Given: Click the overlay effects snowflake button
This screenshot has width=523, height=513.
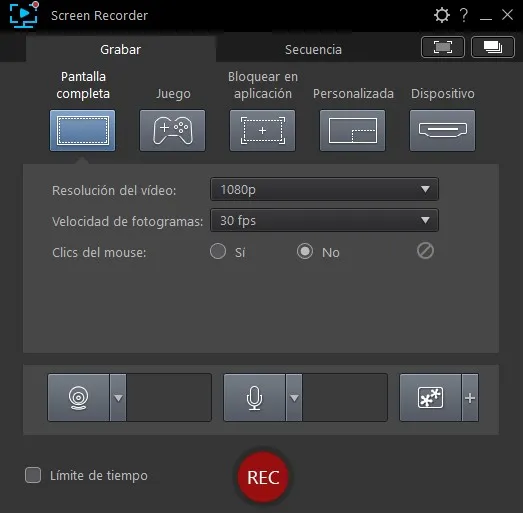Looking at the screenshot, I should [x=431, y=398].
